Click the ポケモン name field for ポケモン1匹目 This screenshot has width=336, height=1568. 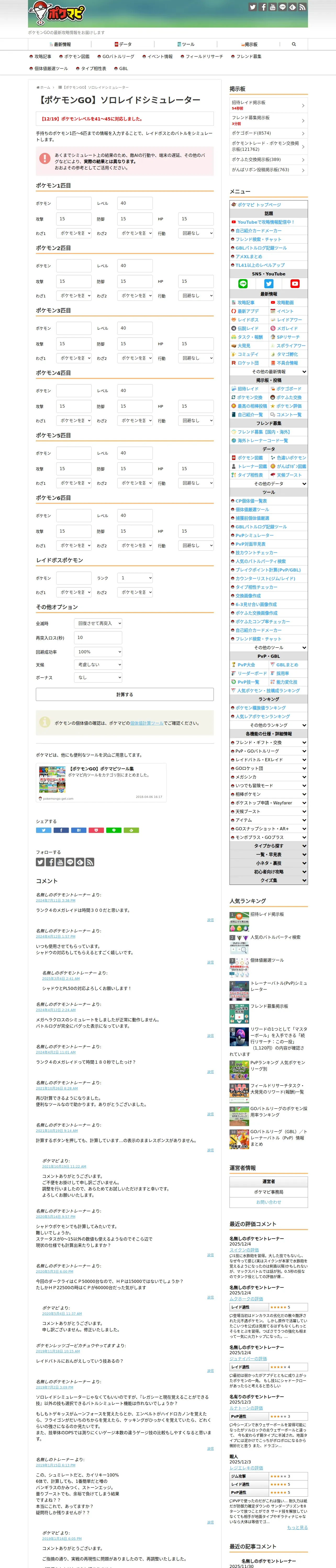pyautogui.click(x=74, y=203)
